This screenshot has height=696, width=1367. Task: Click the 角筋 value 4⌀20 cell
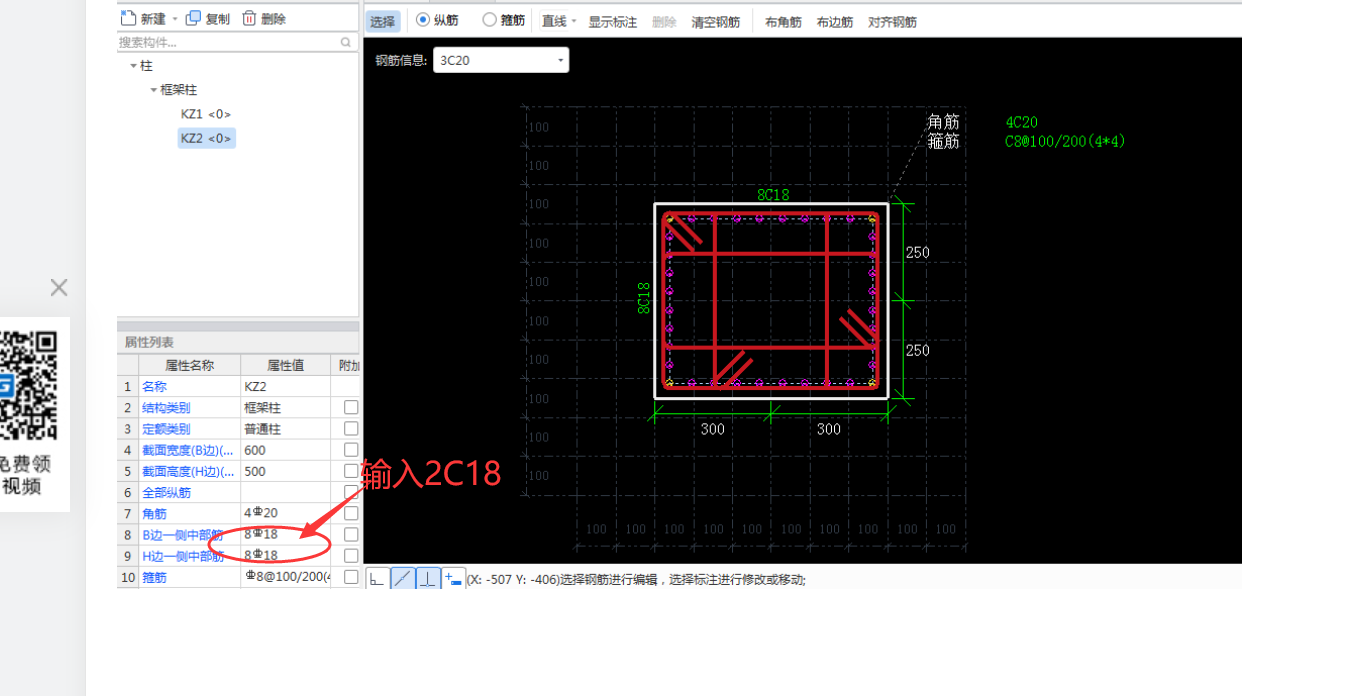285,513
